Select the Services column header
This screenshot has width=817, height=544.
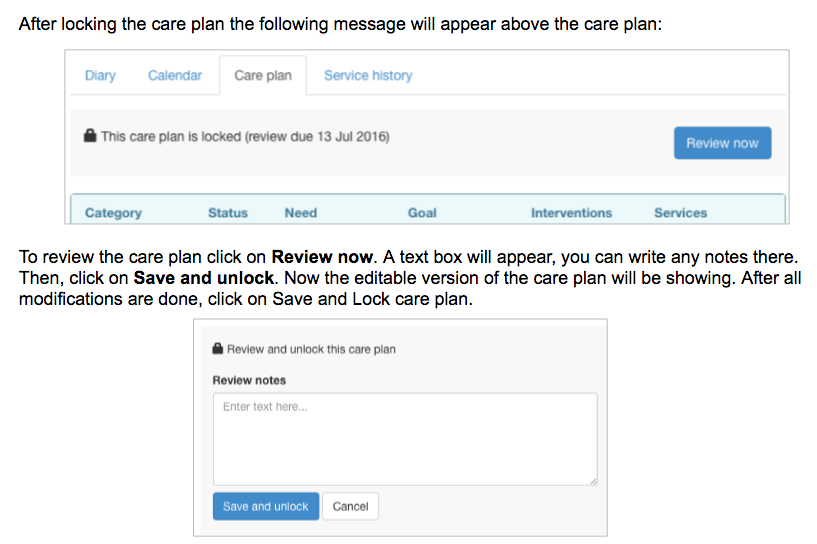point(680,213)
